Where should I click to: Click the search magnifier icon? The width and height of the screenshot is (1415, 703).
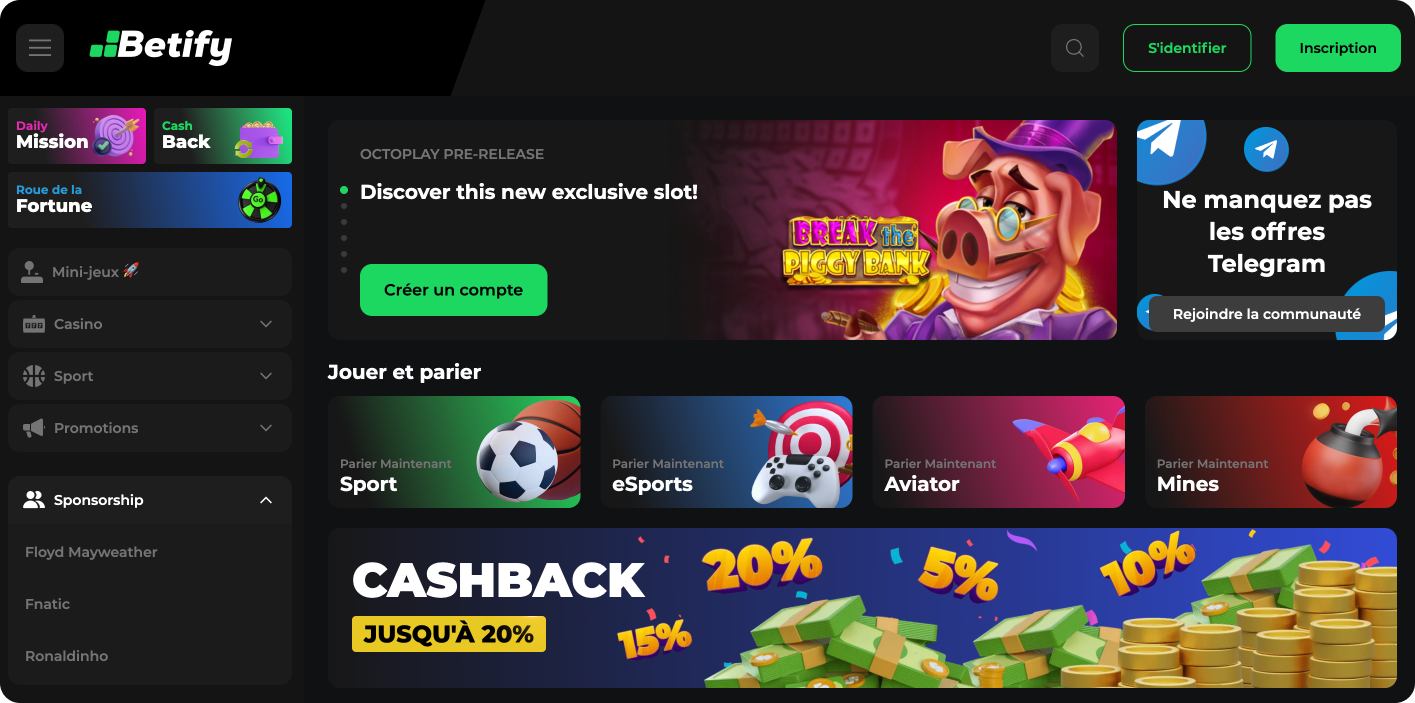(1075, 48)
